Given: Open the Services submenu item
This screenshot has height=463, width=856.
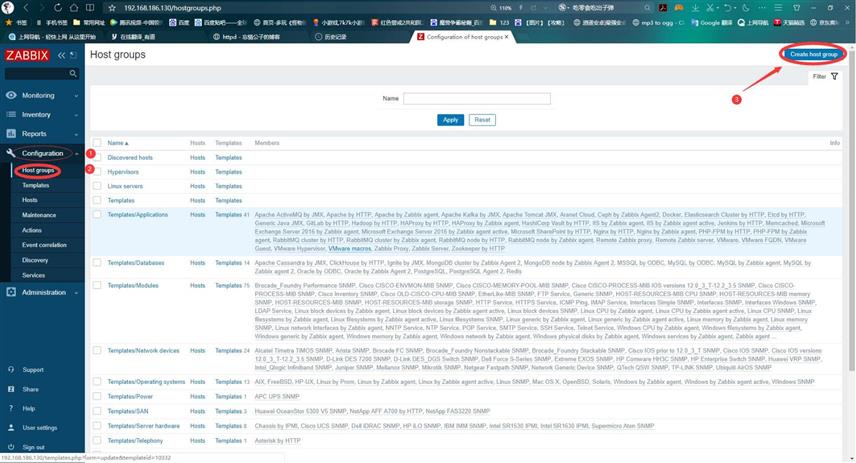Looking at the screenshot, I should click(33, 275).
